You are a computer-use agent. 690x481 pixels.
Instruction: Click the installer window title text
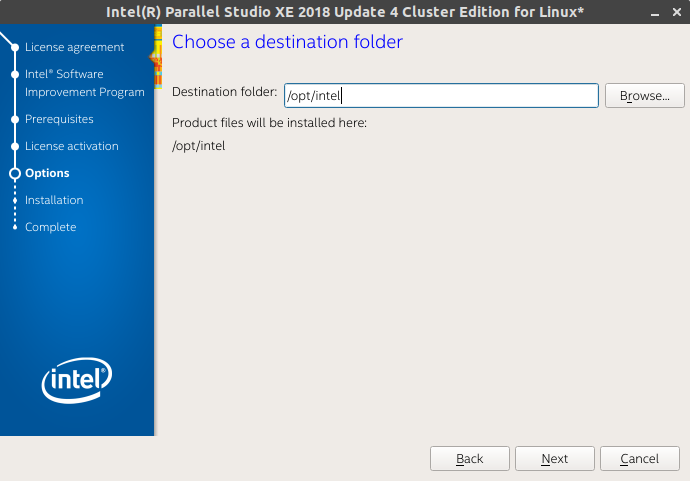click(x=345, y=12)
